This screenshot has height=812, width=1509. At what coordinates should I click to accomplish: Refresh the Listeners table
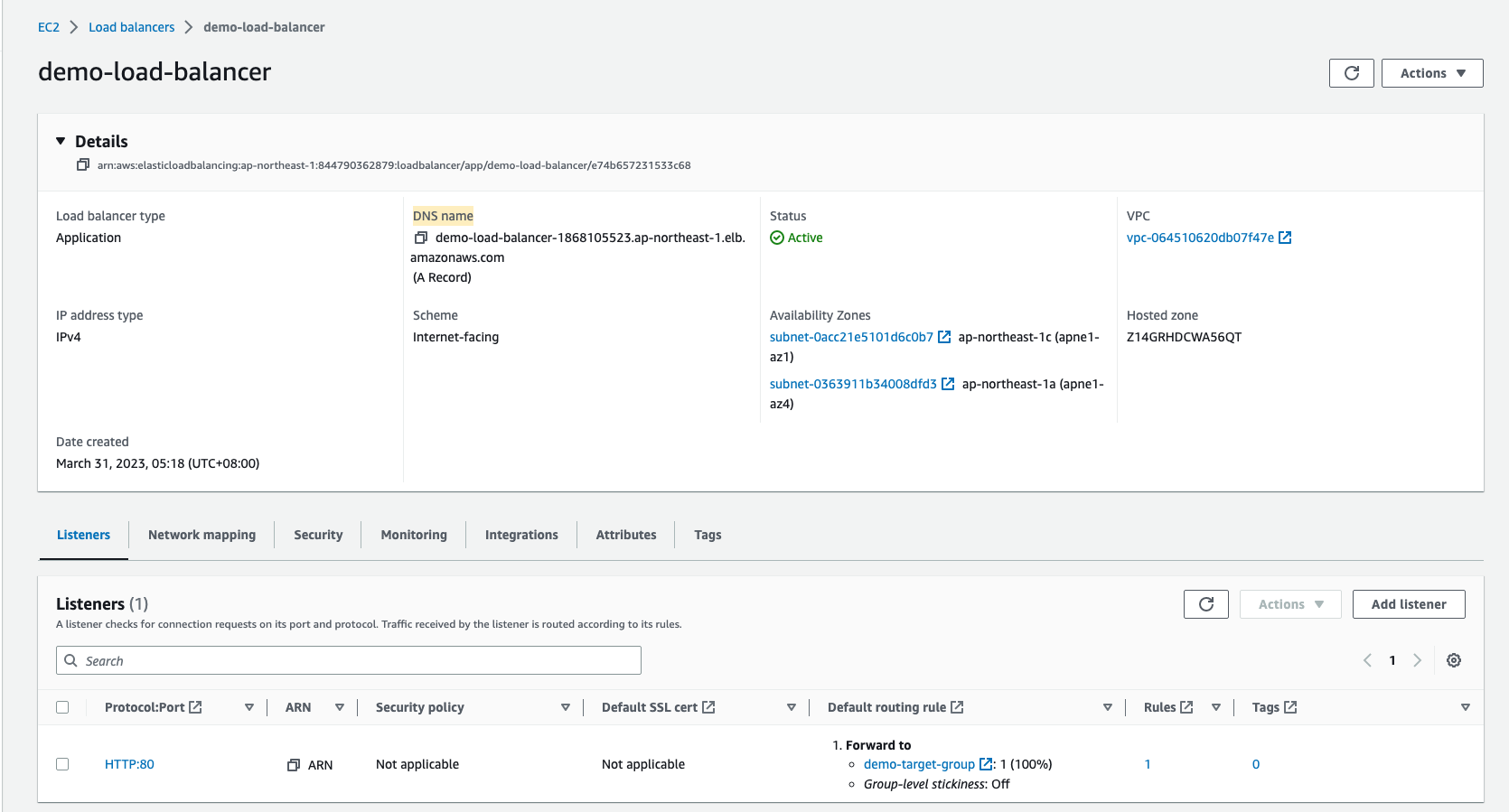pyautogui.click(x=1205, y=604)
